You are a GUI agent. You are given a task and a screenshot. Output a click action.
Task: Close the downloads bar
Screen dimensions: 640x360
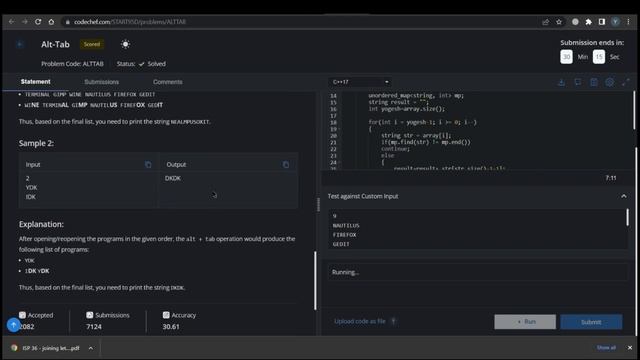(x=629, y=348)
